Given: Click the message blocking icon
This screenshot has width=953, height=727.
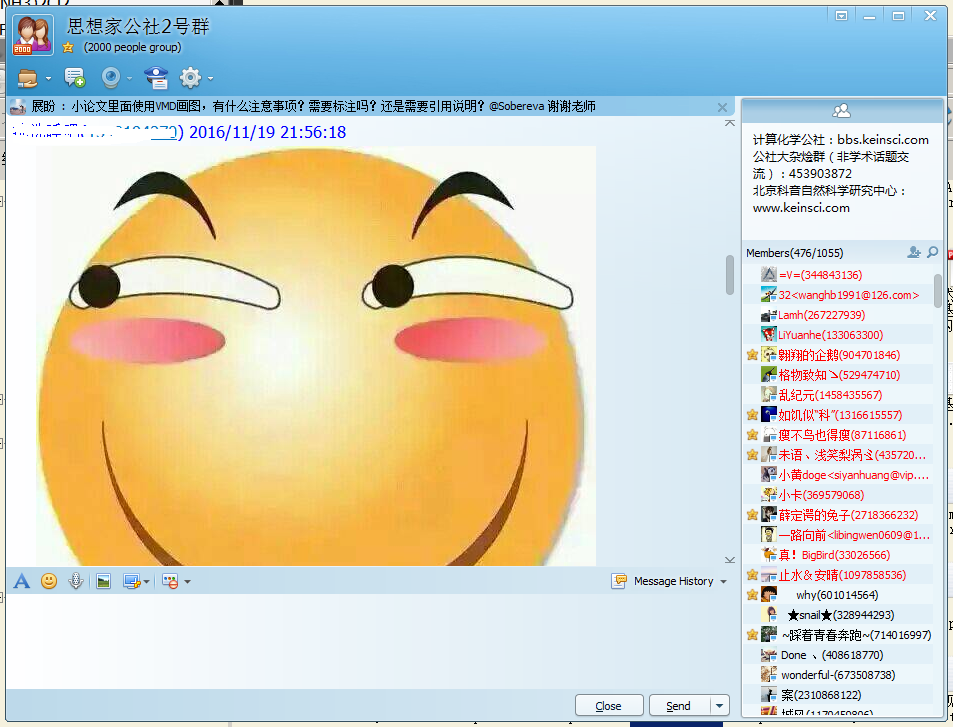Looking at the screenshot, I should pos(170,582).
